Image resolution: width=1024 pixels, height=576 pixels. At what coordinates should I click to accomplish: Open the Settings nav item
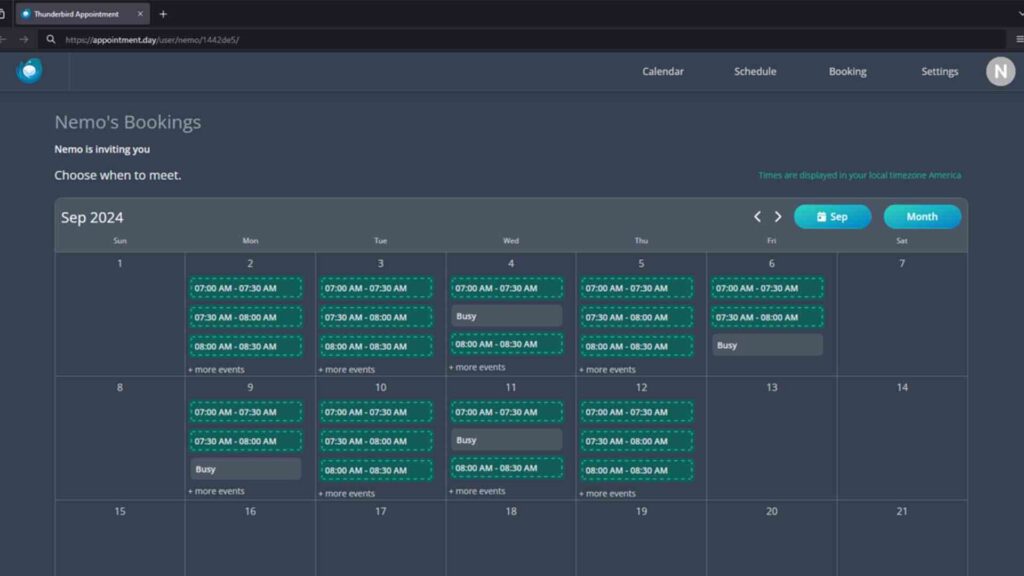pyautogui.click(x=940, y=71)
